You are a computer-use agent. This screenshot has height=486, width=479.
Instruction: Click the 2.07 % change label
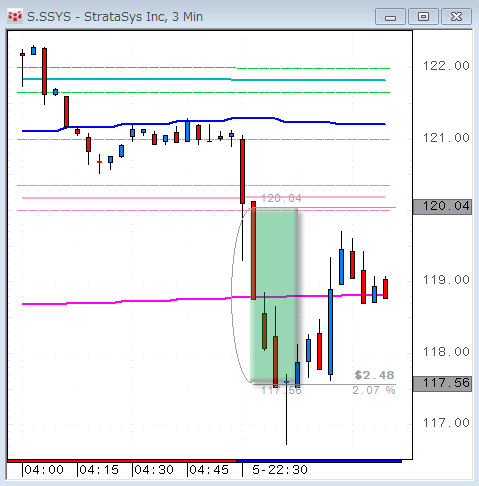coord(374,390)
